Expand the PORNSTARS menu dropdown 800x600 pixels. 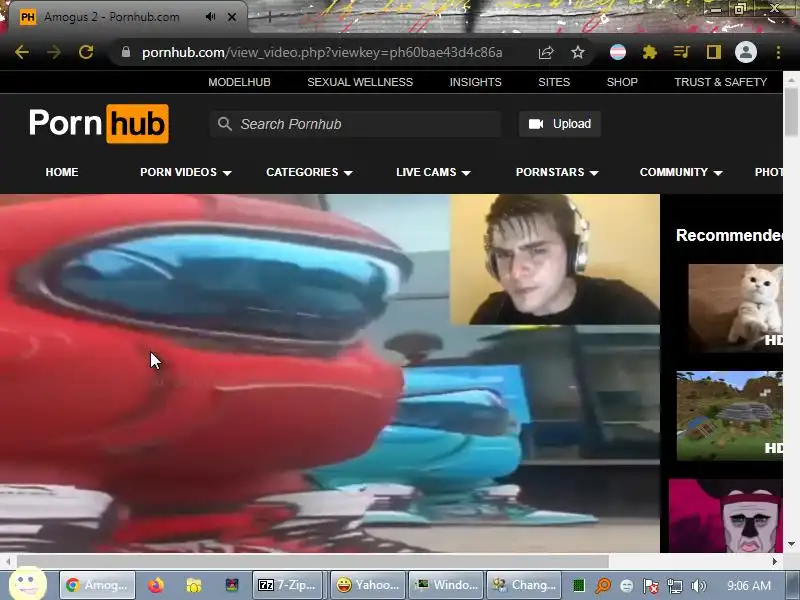(557, 172)
